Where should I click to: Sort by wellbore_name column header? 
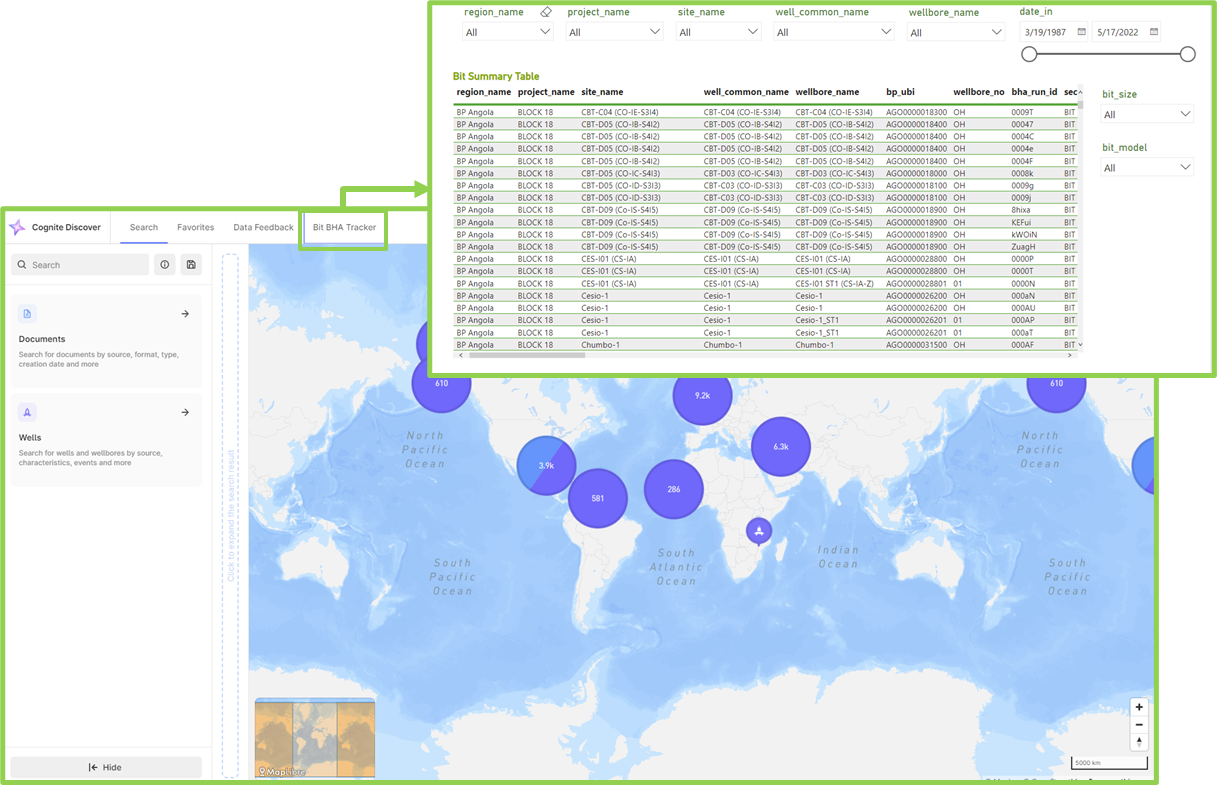(827, 92)
